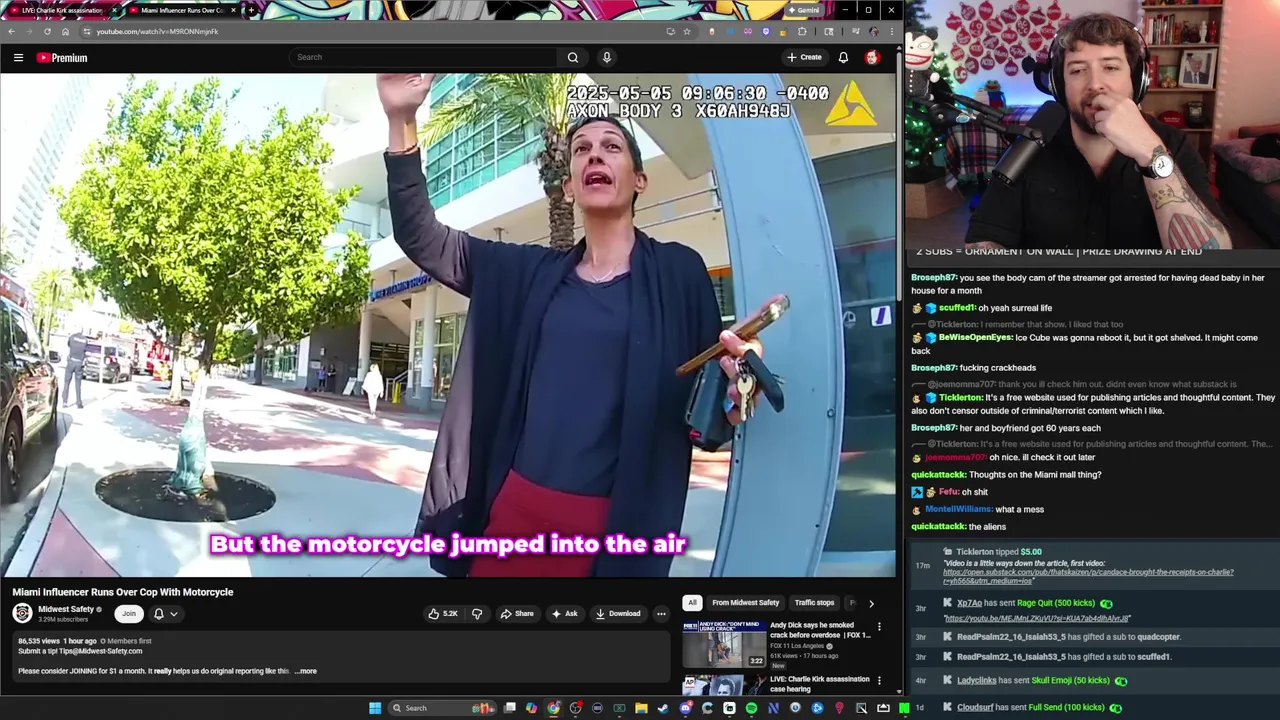Select the From Midwest Safety chip

(x=745, y=603)
